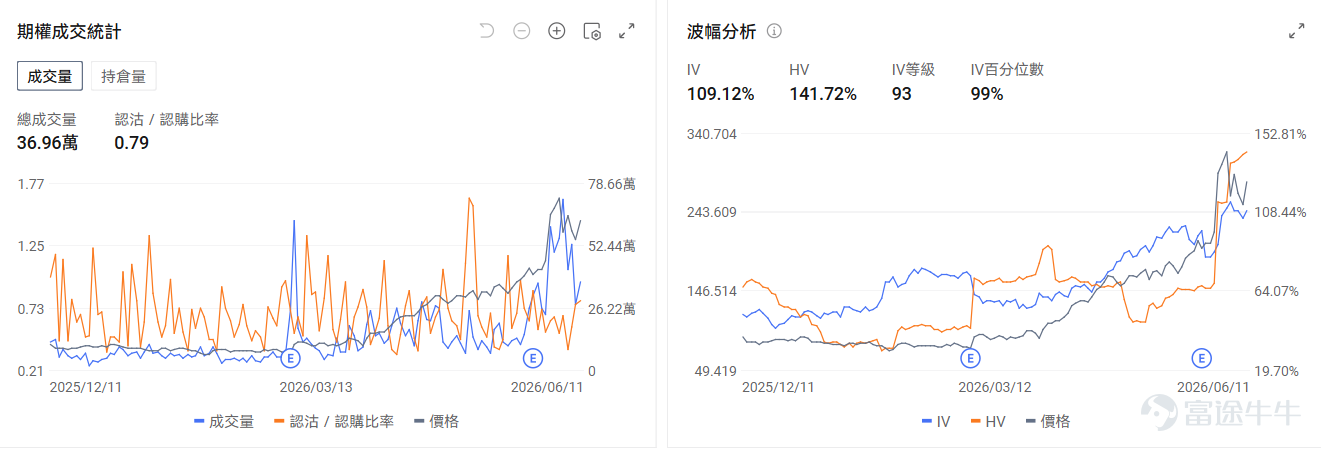Click the 2026/03/13 date label in volume chart
This screenshot has height=449, width=1321.
coord(317,387)
